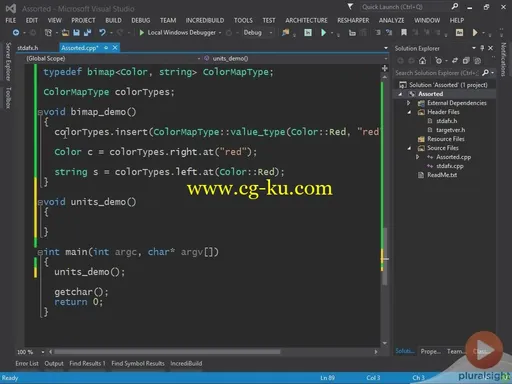Open the Error List tab
This screenshot has width=512, height=384.
(x=27, y=364)
